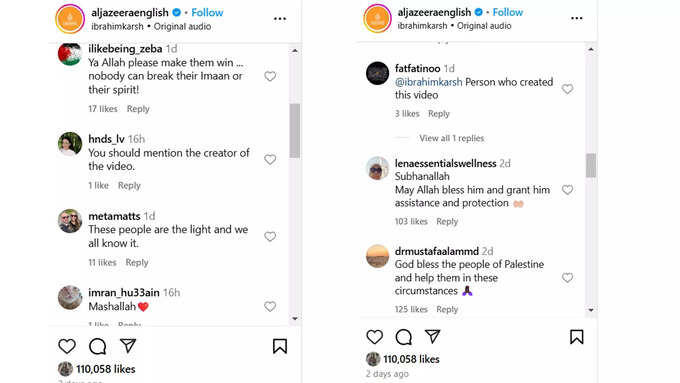
Task: Click the heart icon under the right post
Action: 374,337
